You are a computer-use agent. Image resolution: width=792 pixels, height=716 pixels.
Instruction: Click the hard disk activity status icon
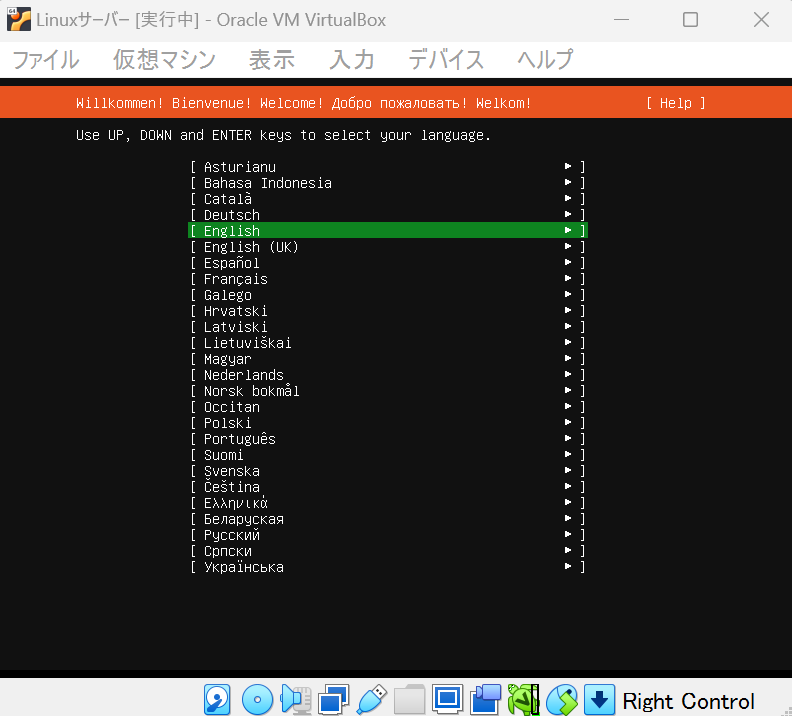click(217, 700)
